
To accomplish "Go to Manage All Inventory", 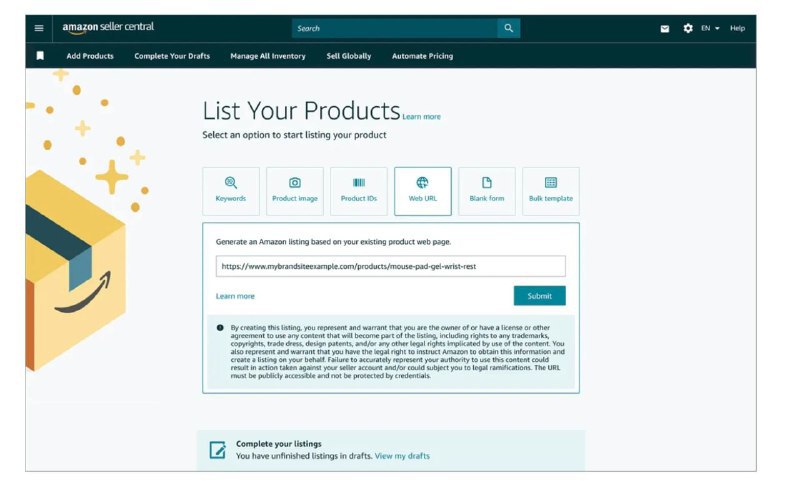I will [268, 56].
